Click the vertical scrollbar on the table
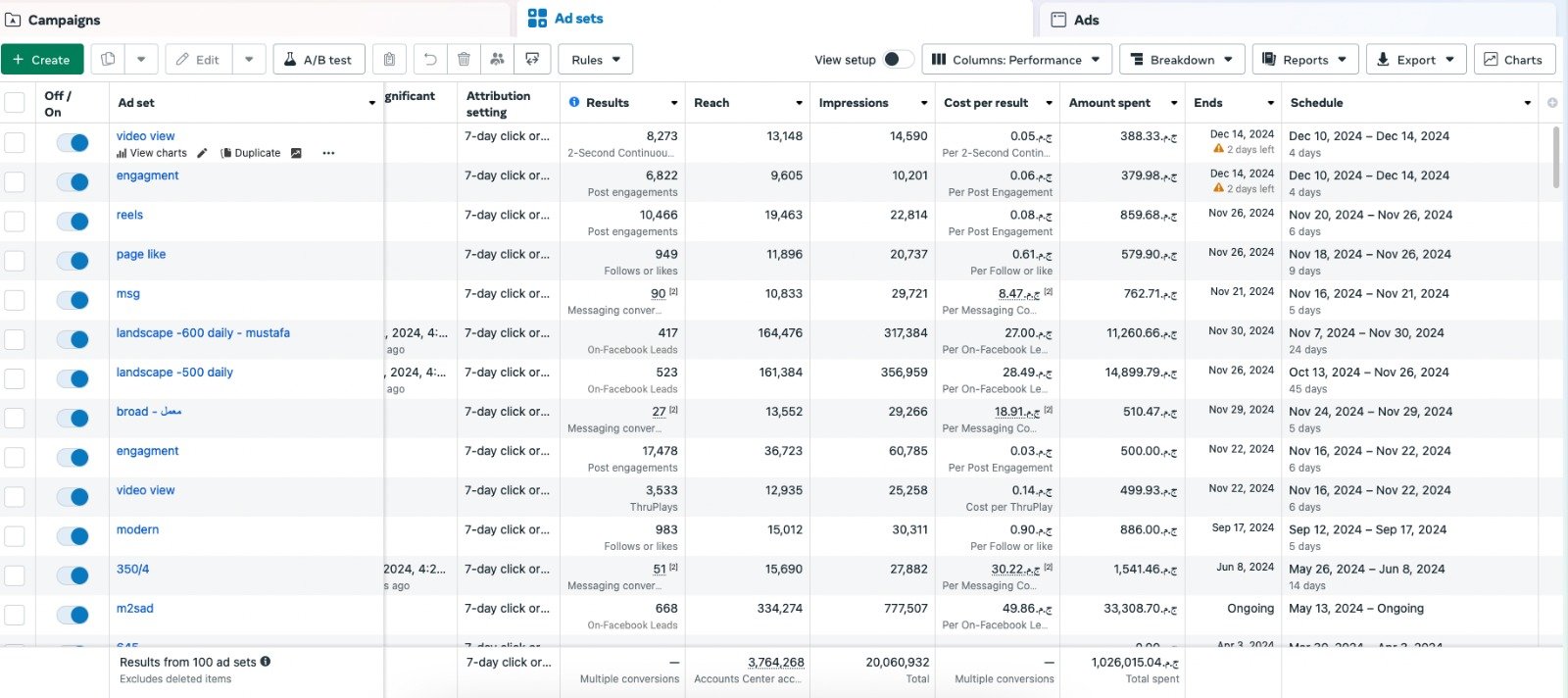This screenshot has width=1568, height=698. coord(1556,157)
